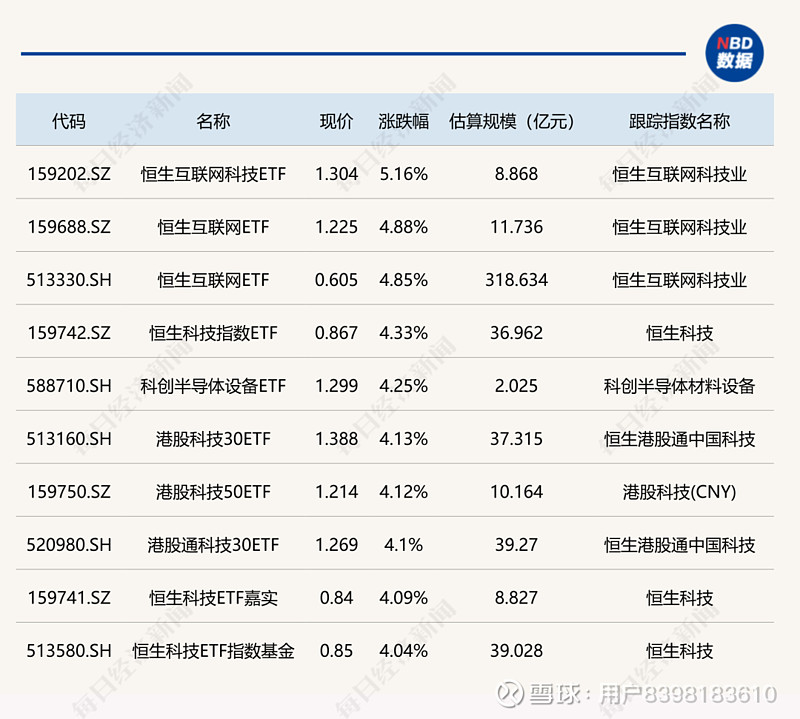The height and width of the screenshot is (719, 800).
Task: Click the NBD数据 circular logo
Action: (x=737, y=52)
